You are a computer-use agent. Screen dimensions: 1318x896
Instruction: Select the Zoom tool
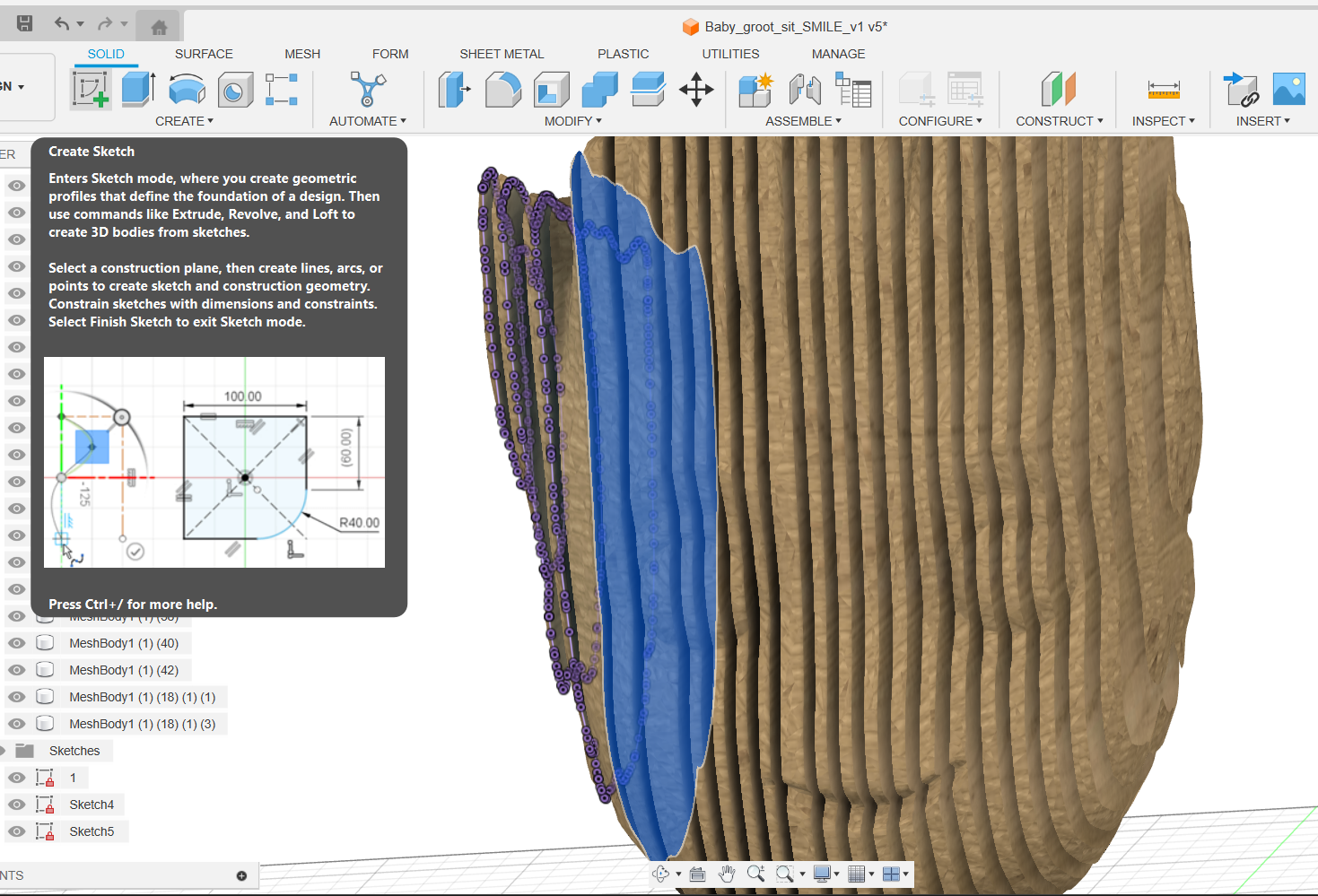[755, 874]
